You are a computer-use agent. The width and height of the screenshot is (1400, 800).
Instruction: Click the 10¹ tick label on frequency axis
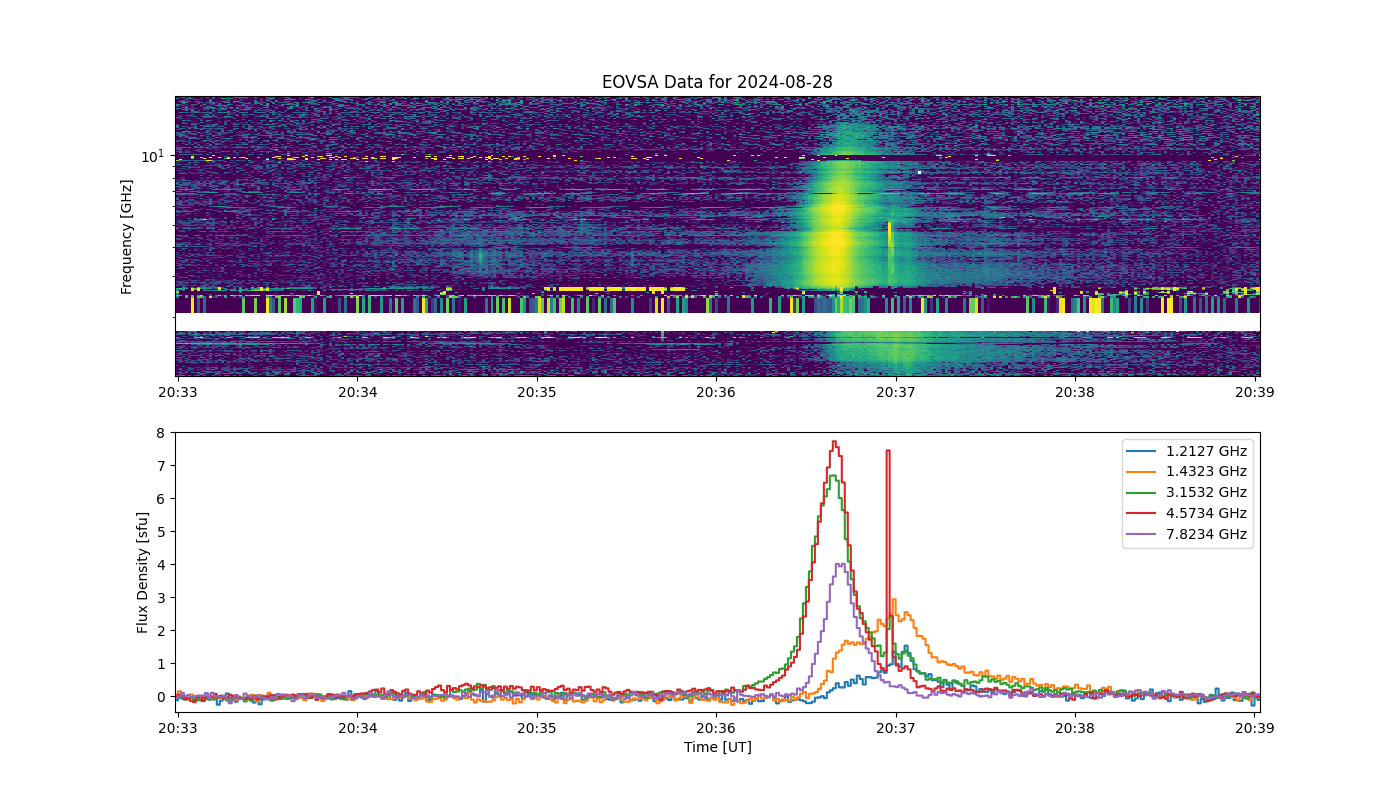point(152,155)
